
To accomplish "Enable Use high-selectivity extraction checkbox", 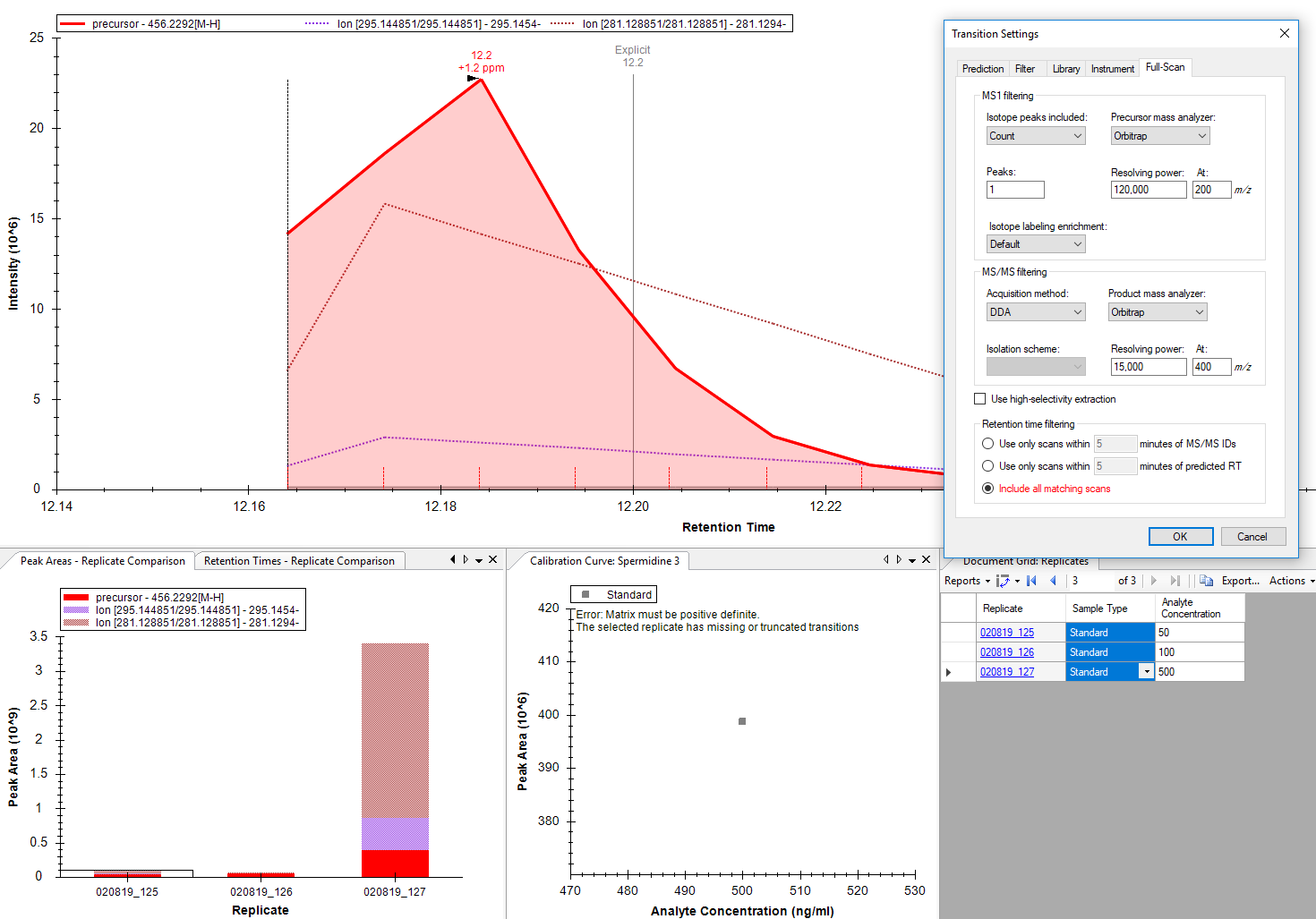I will (x=979, y=399).
